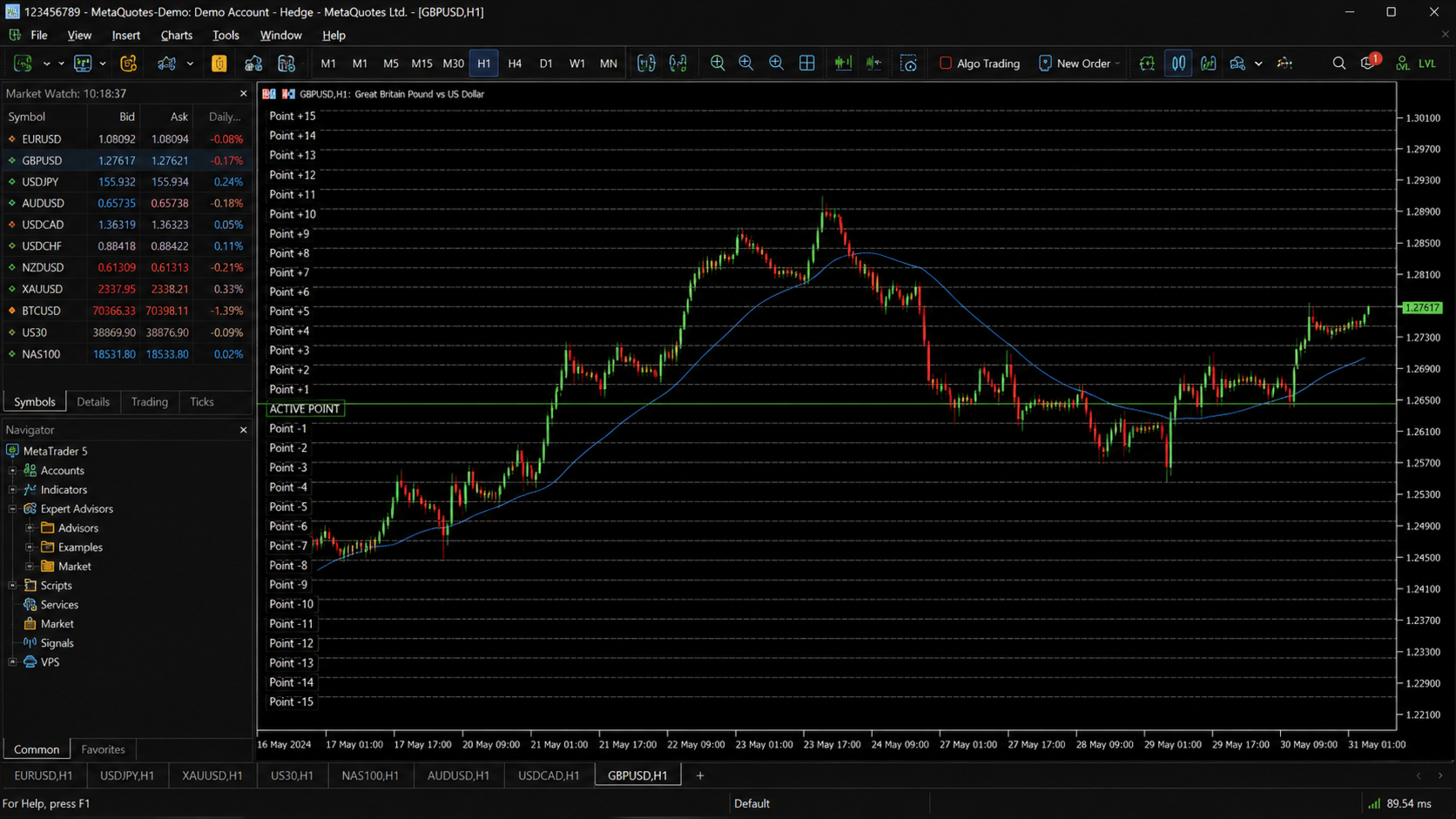Click the chart screenshot capture icon
The height and width of the screenshot is (819, 1456).
[x=908, y=64]
